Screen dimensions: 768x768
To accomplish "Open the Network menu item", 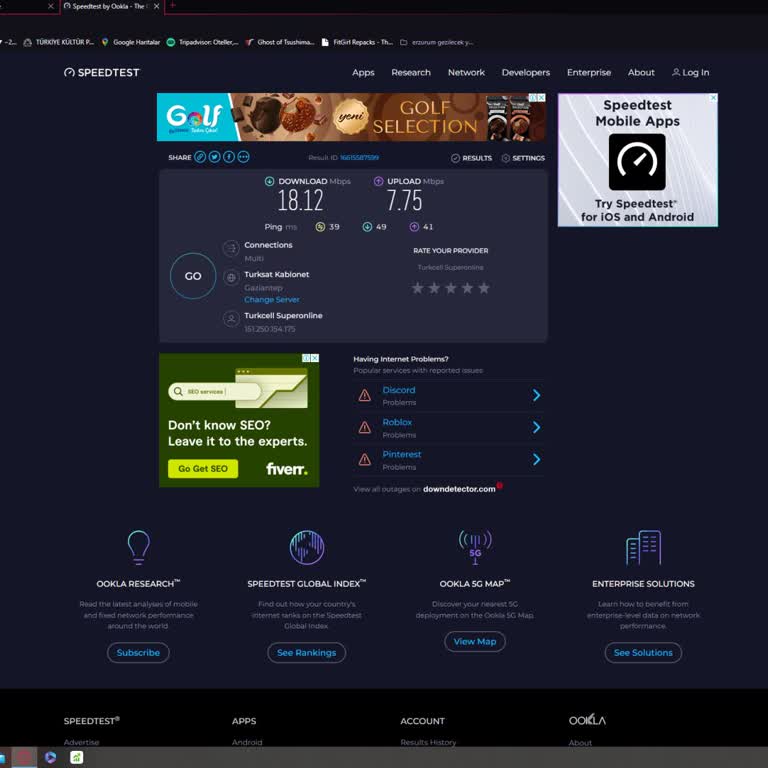I will pyautogui.click(x=466, y=72).
